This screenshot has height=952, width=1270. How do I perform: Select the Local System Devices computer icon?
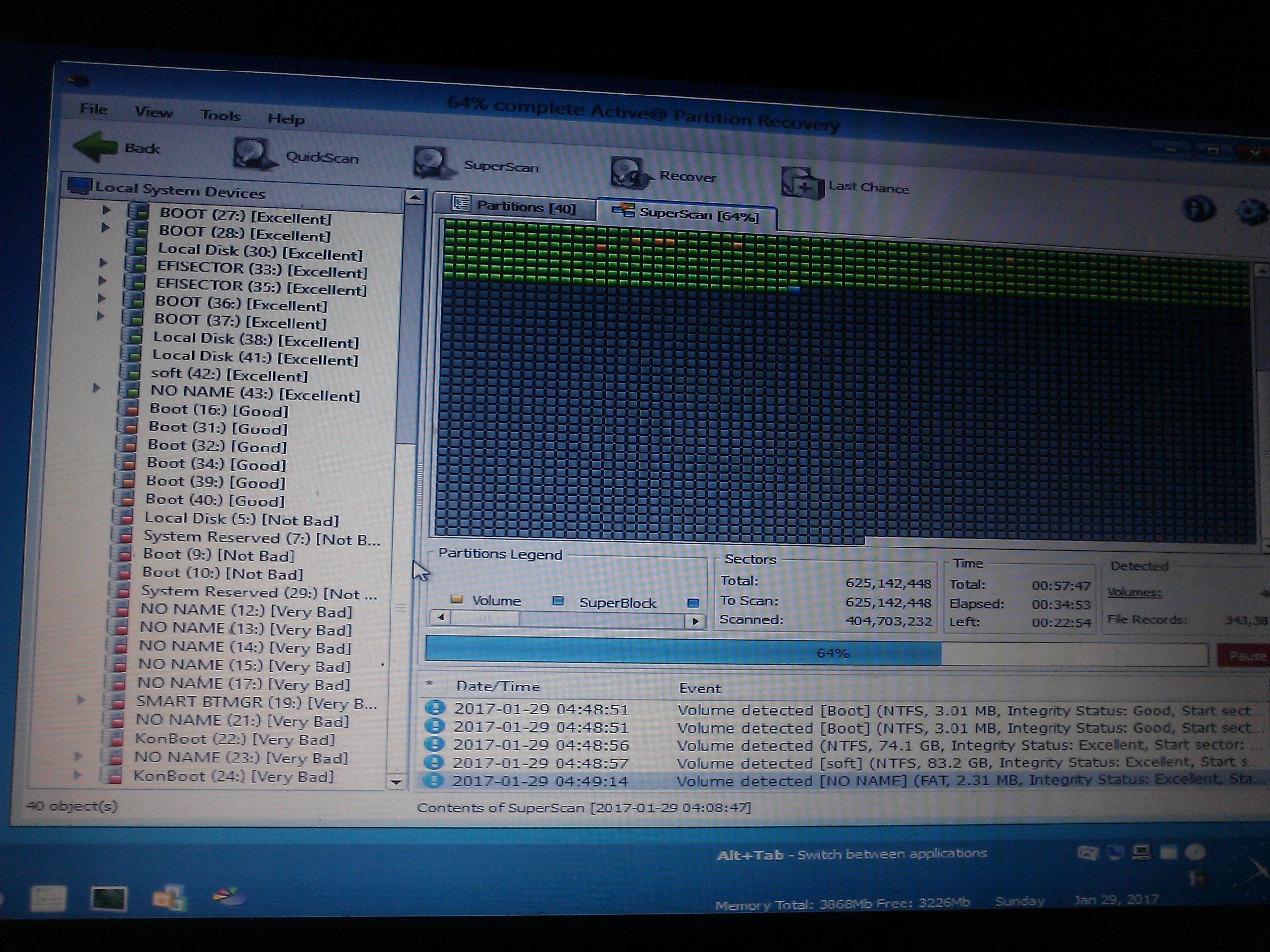[79, 186]
